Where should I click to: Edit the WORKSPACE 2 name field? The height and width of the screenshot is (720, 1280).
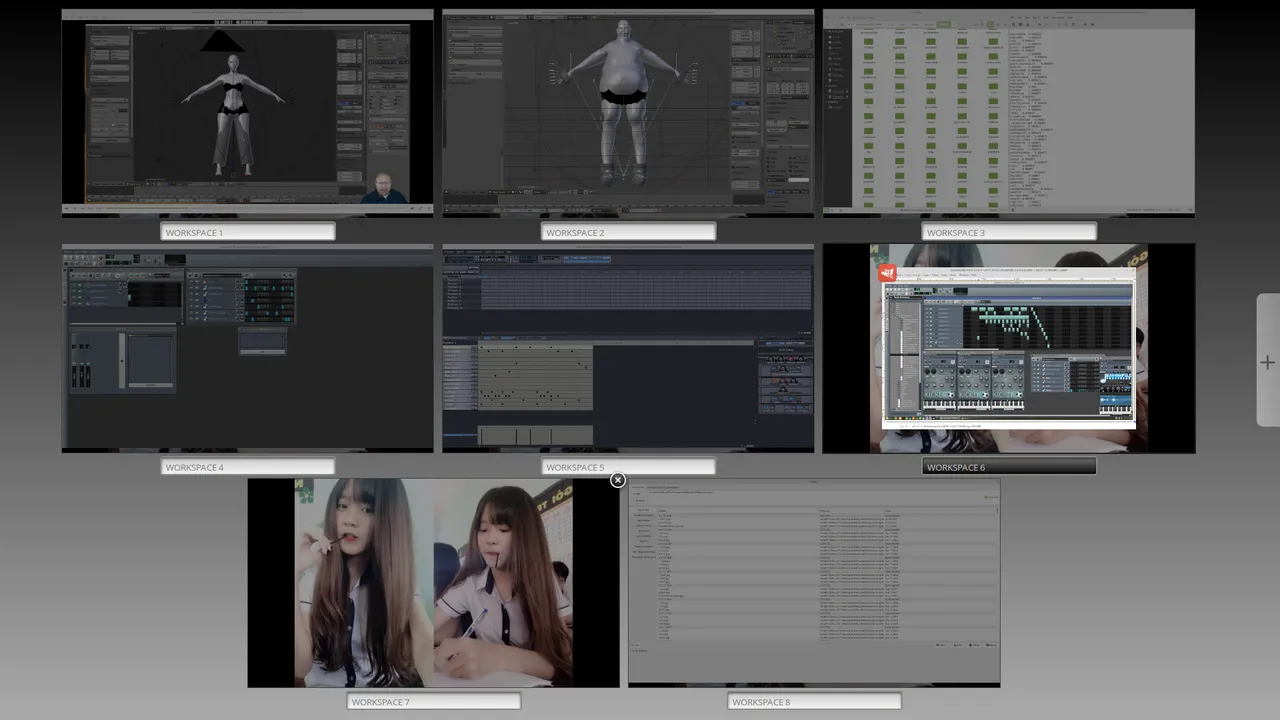coord(628,232)
